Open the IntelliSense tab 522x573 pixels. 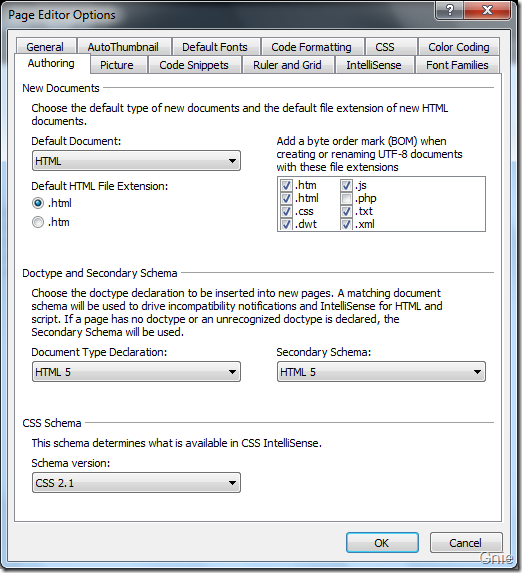[374, 65]
